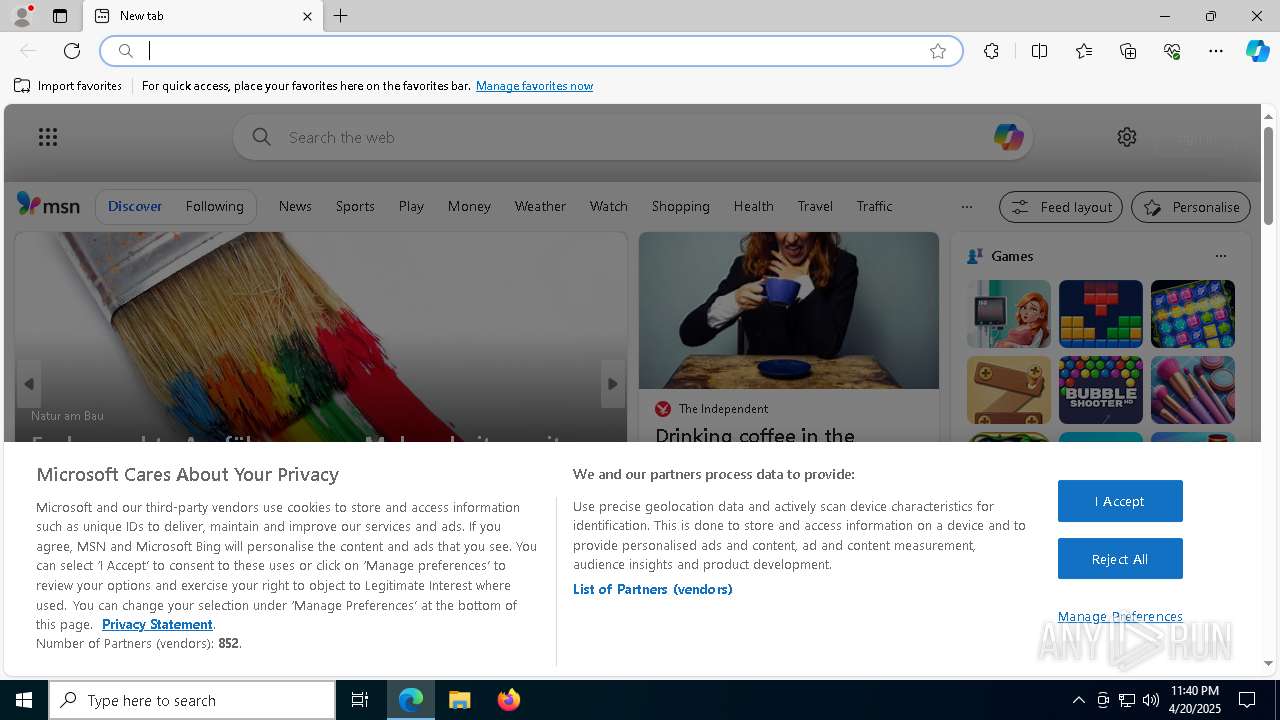Show hidden tray icons chevron
1280x720 pixels.
click(x=1078, y=700)
